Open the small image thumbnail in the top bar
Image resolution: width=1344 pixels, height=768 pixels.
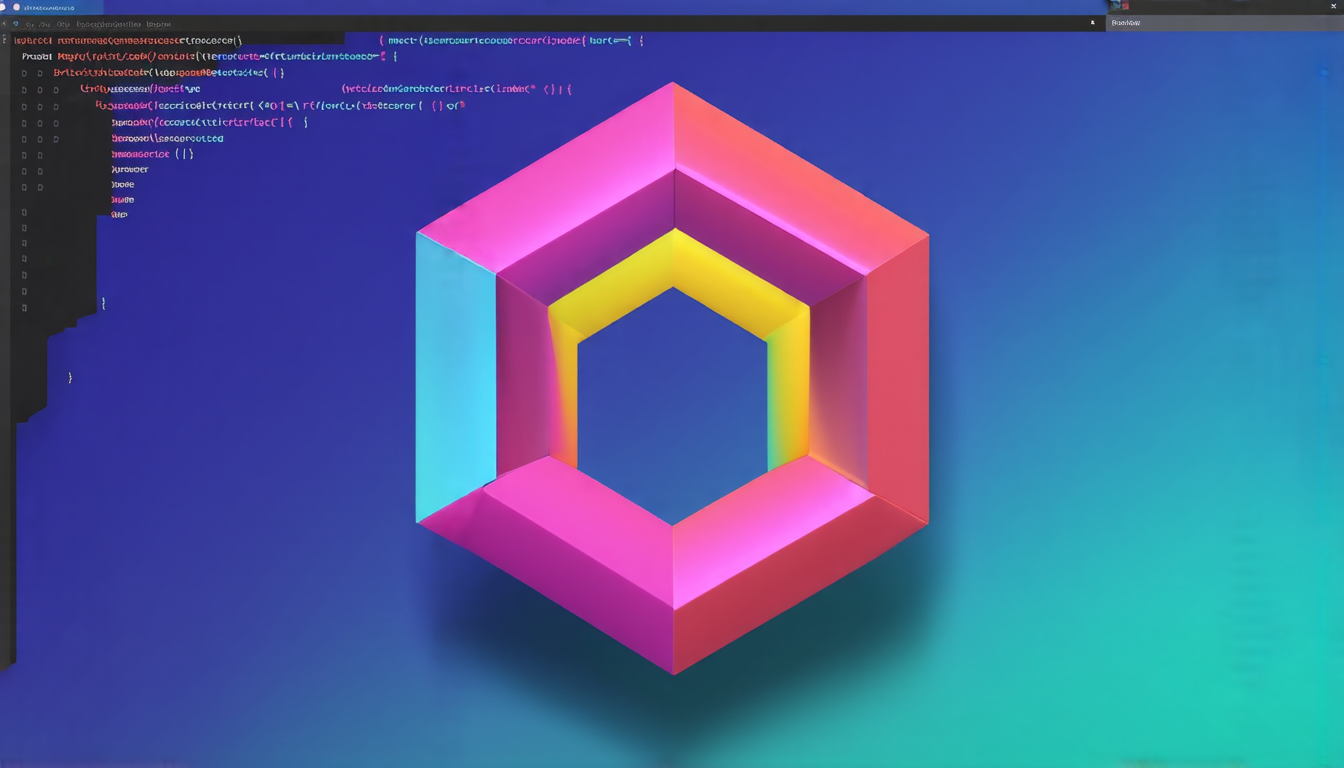click(x=1119, y=5)
